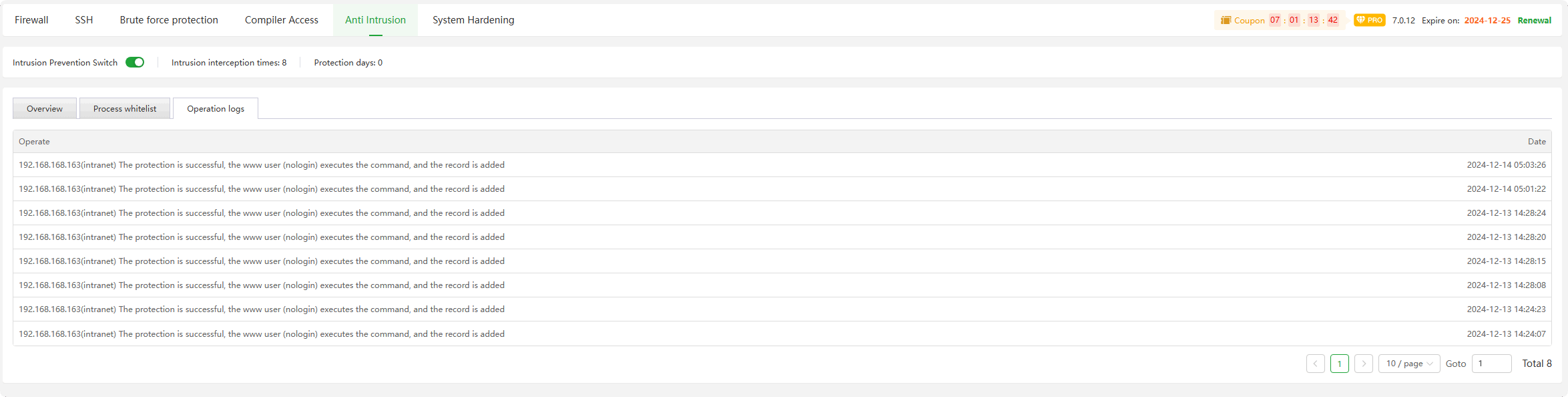
Task: Select the Operation logs sub-tab
Action: pyautogui.click(x=216, y=109)
